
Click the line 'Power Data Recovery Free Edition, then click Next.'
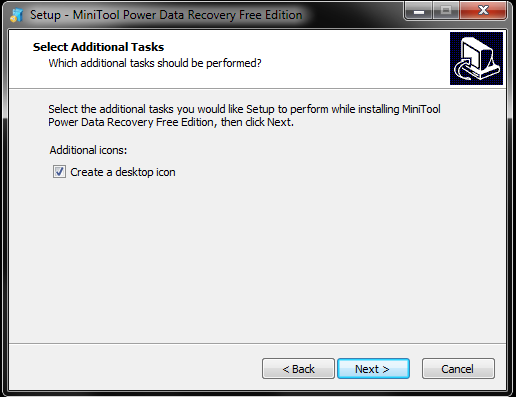[171, 122]
